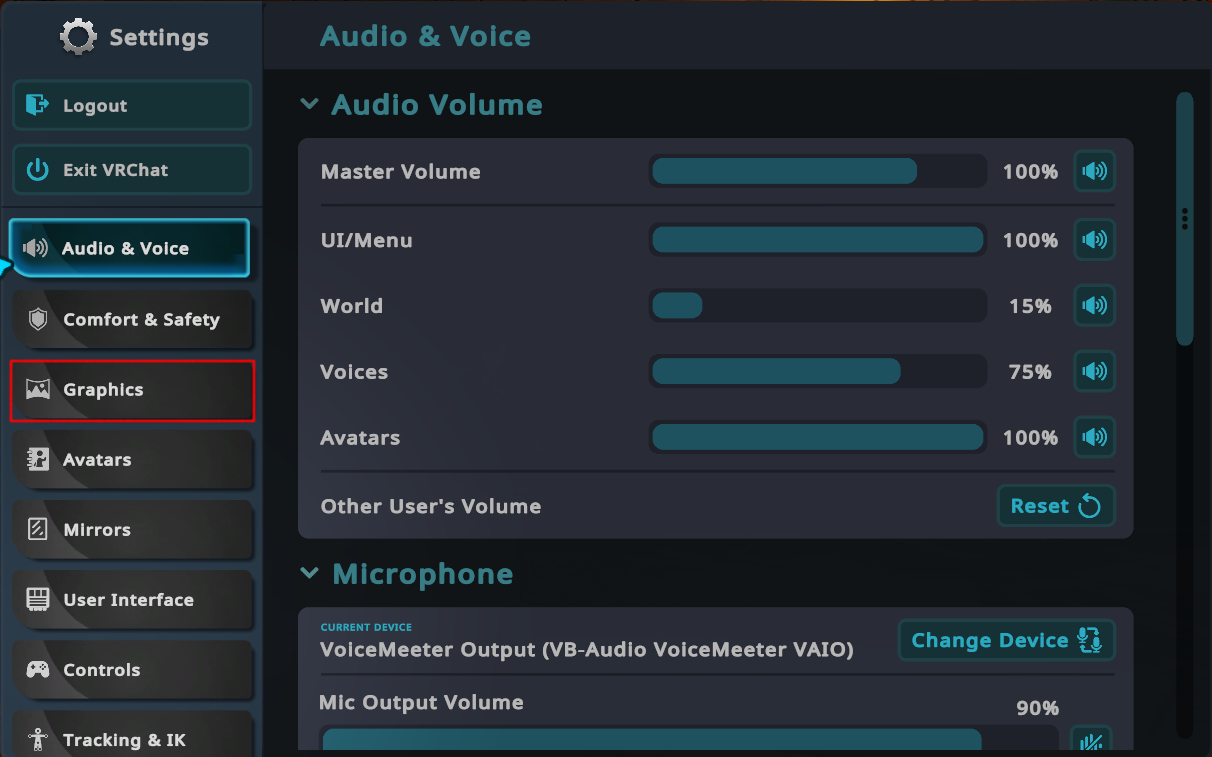Image resolution: width=1212 pixels, height=757 pixels.
Task: Toggle the Avatars volume speaker icon
Action: tap(1094, 437)
